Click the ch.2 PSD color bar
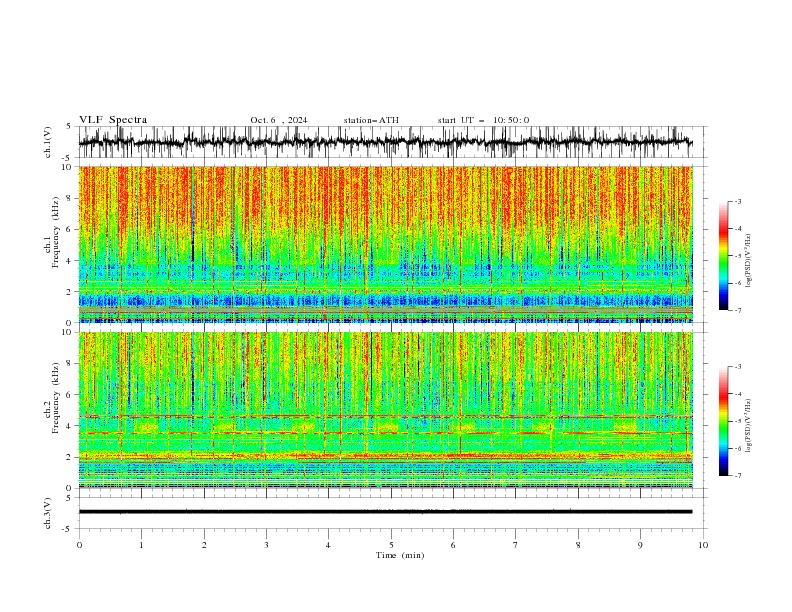792x612 pixels. [x=723, y=421]
